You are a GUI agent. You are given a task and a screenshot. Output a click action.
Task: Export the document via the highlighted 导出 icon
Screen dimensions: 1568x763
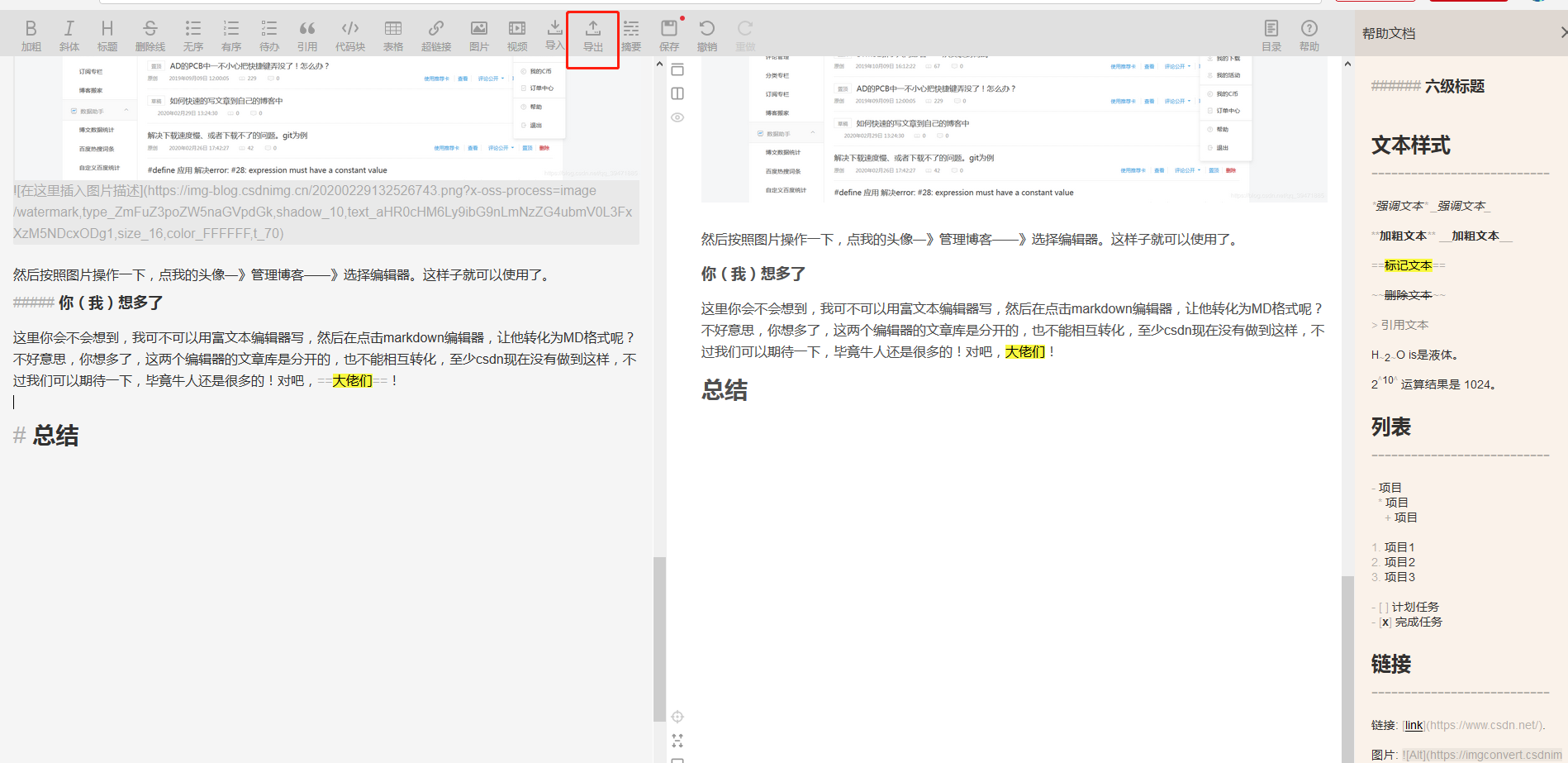tap(592, 33)
